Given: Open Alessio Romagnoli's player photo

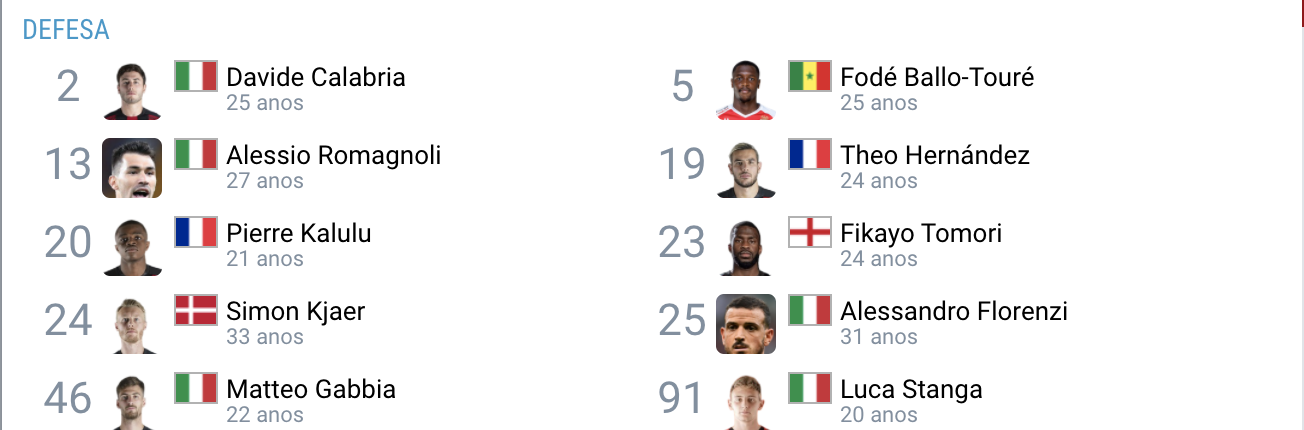Looking at the screenshot, I should pyautogui.click(x=132, y=168).
